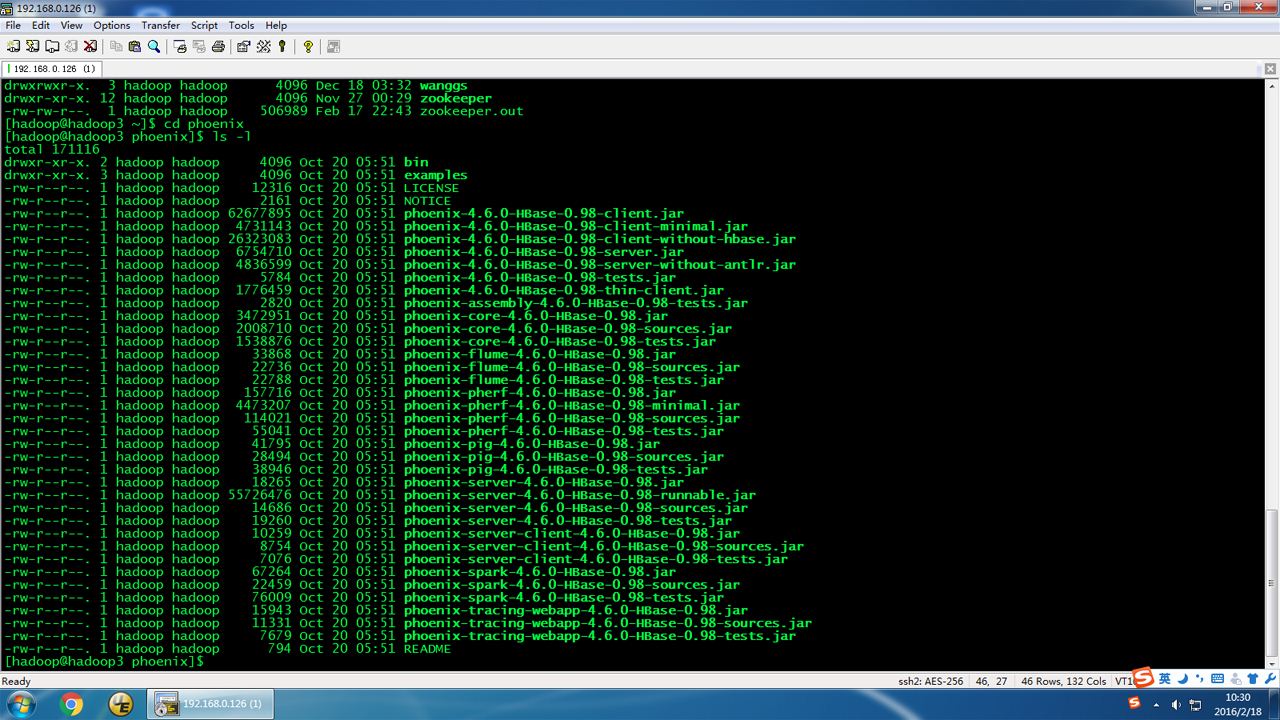The width and height of the screenshot is (1280, 720).
Task: Click the 'README' file name in listing
Action: pos(428,649)
